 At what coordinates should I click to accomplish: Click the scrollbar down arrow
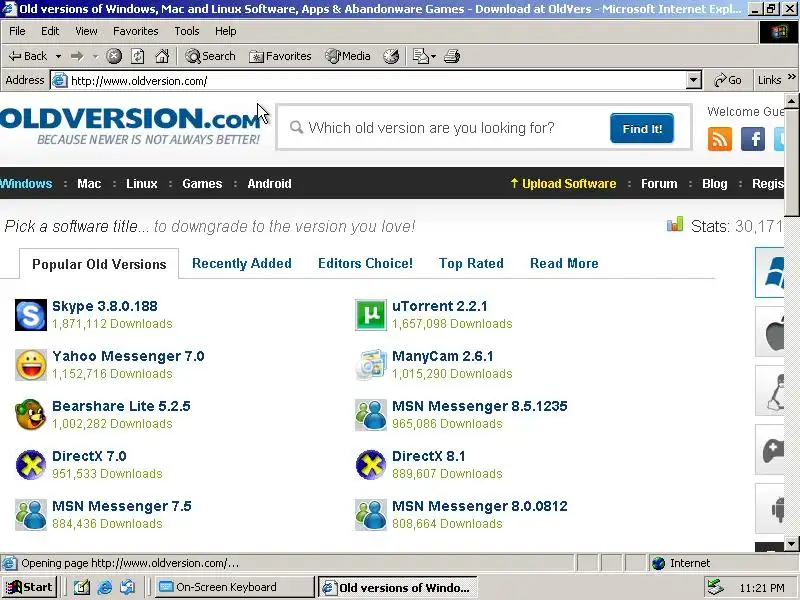click(x=792, y=544)
